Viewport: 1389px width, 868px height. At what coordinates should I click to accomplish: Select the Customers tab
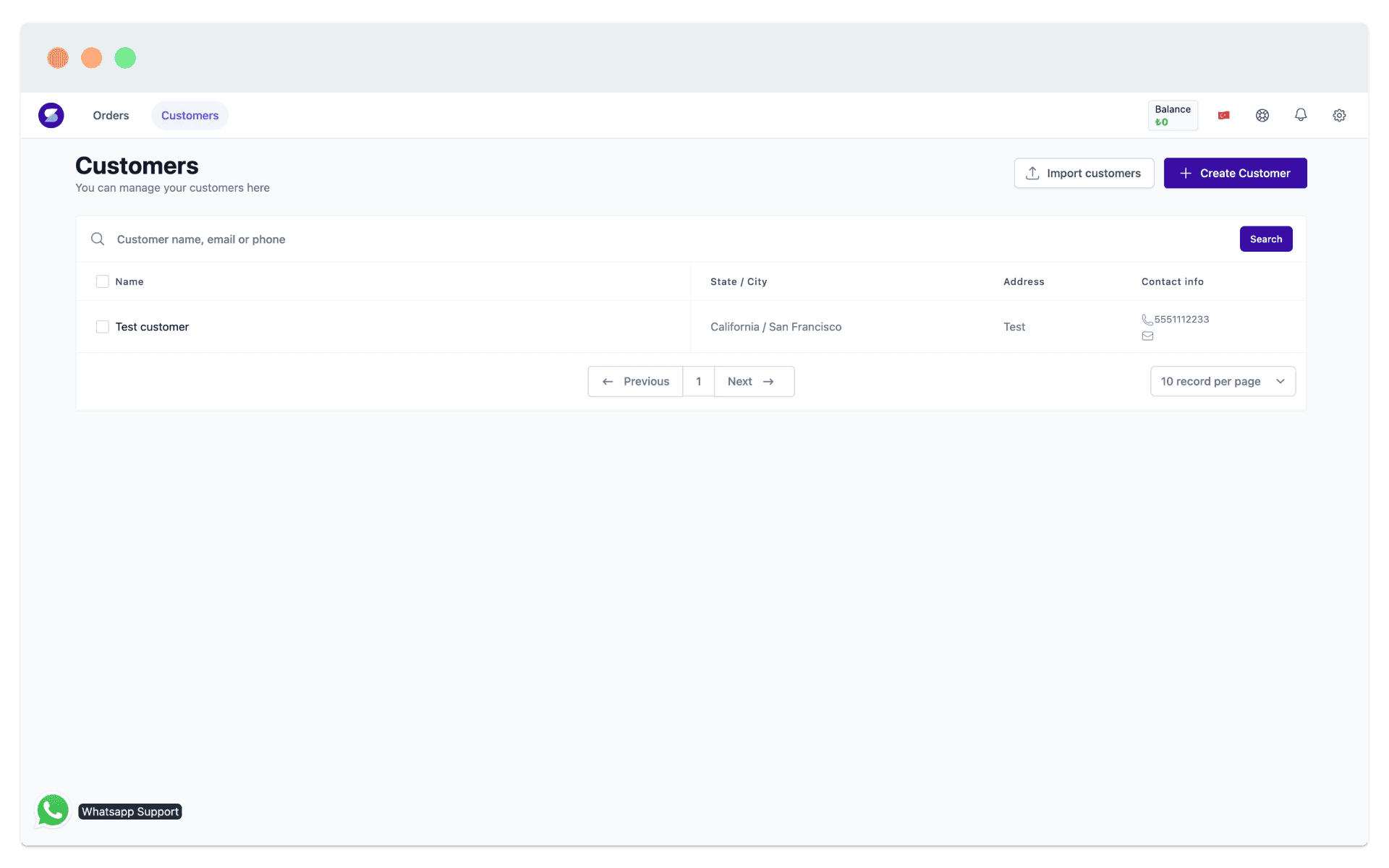pos(190,116)
